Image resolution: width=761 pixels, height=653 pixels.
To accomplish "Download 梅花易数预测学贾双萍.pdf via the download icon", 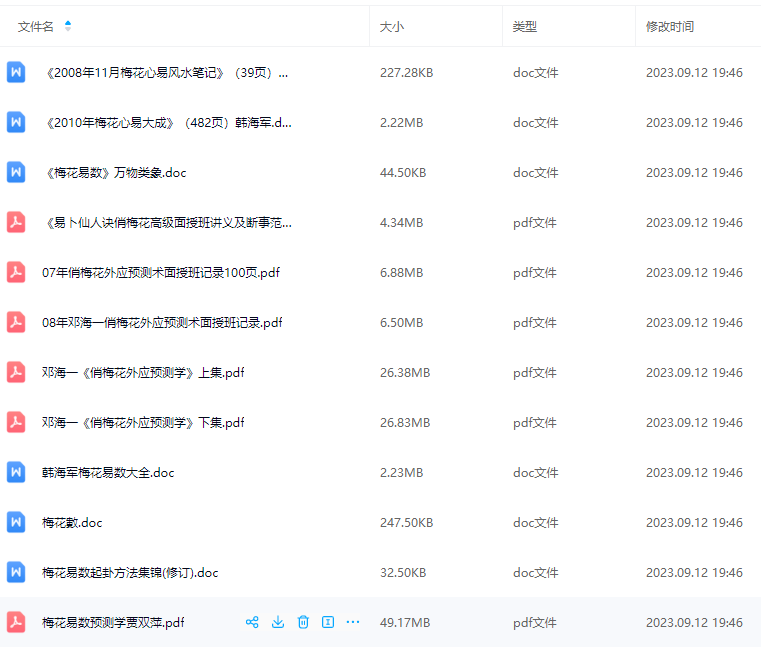I will tap(278, 622).
